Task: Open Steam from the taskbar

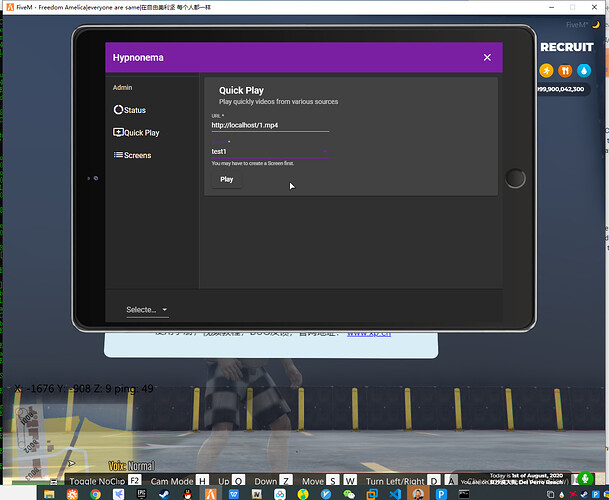Action: click(164, 494)
